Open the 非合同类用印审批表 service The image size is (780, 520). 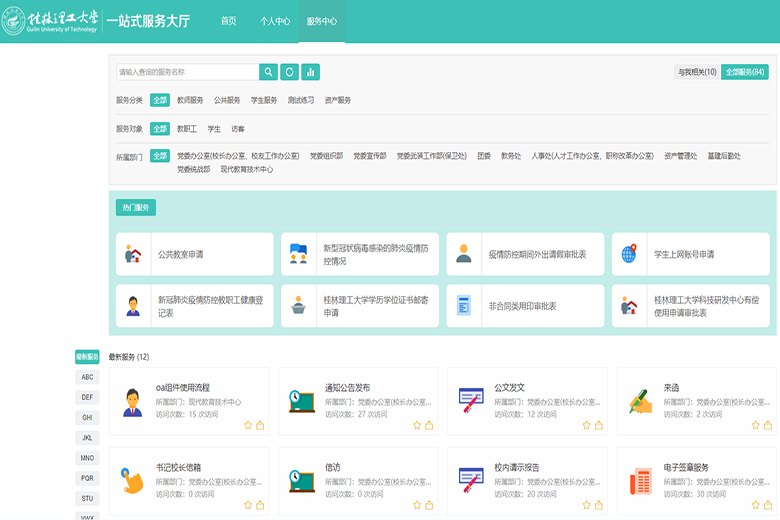pyautogui.click(x=522, y=306)
